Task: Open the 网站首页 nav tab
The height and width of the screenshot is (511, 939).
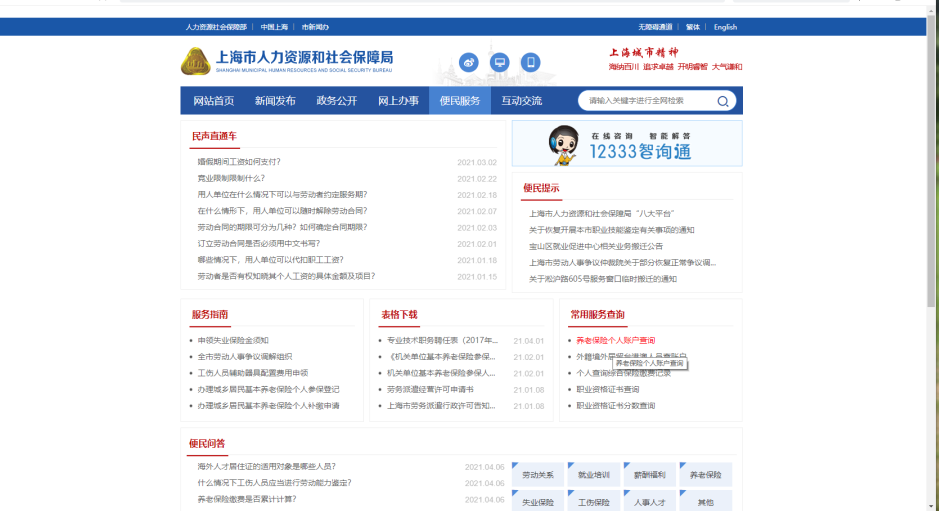Action: click(214, 101)
